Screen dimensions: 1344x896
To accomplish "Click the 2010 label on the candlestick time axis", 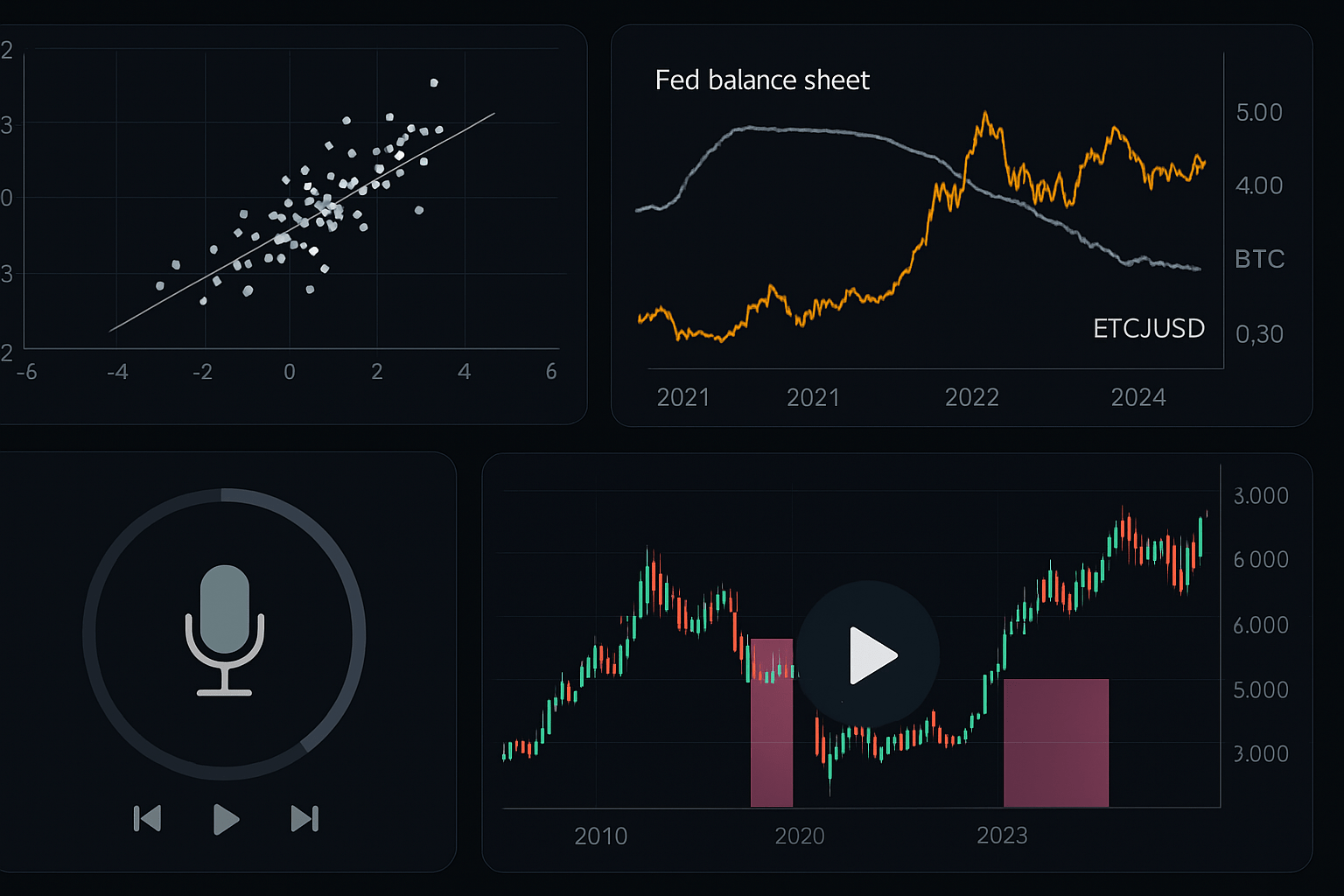I will 600,836.
